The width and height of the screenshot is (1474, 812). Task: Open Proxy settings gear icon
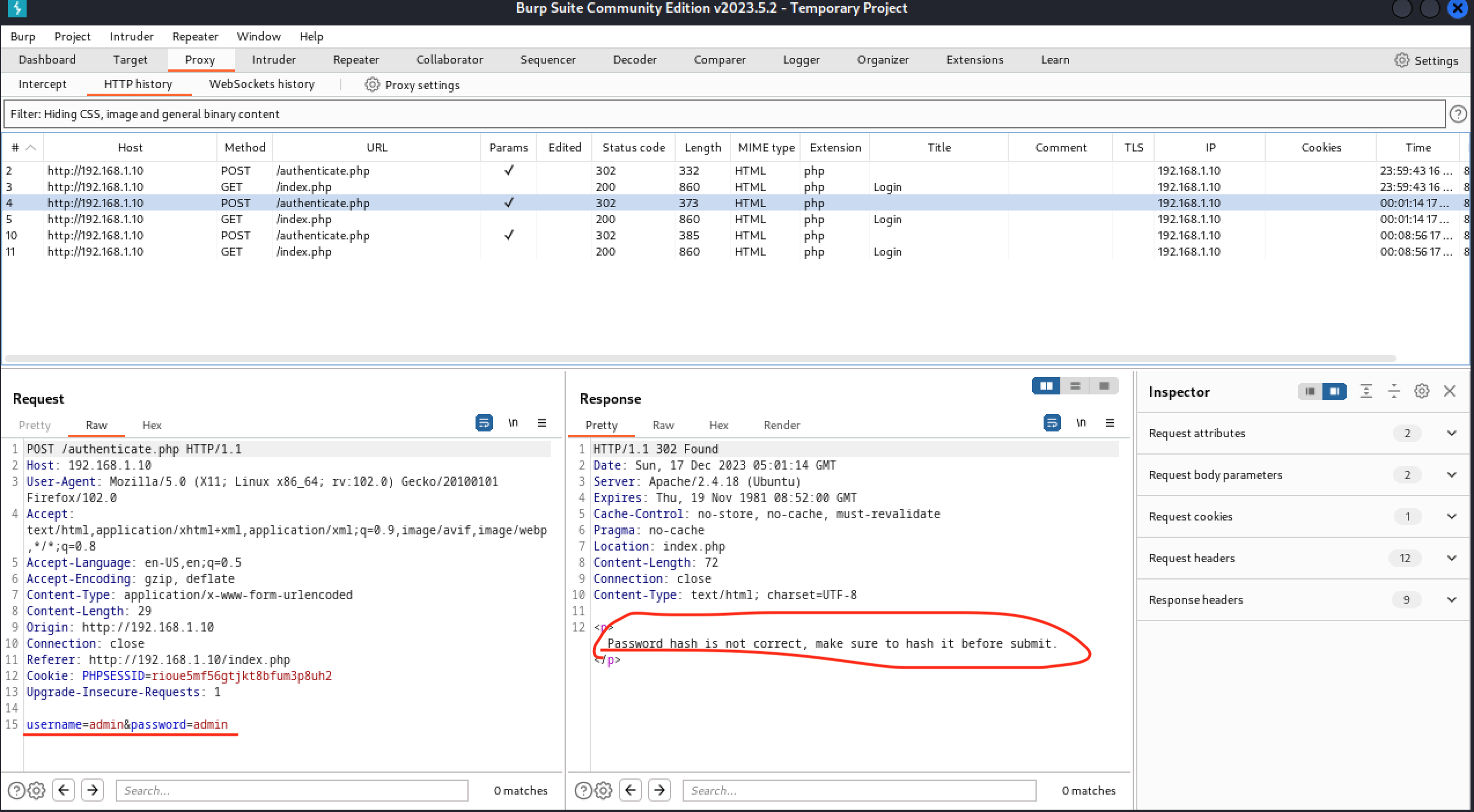click(372, 85)
